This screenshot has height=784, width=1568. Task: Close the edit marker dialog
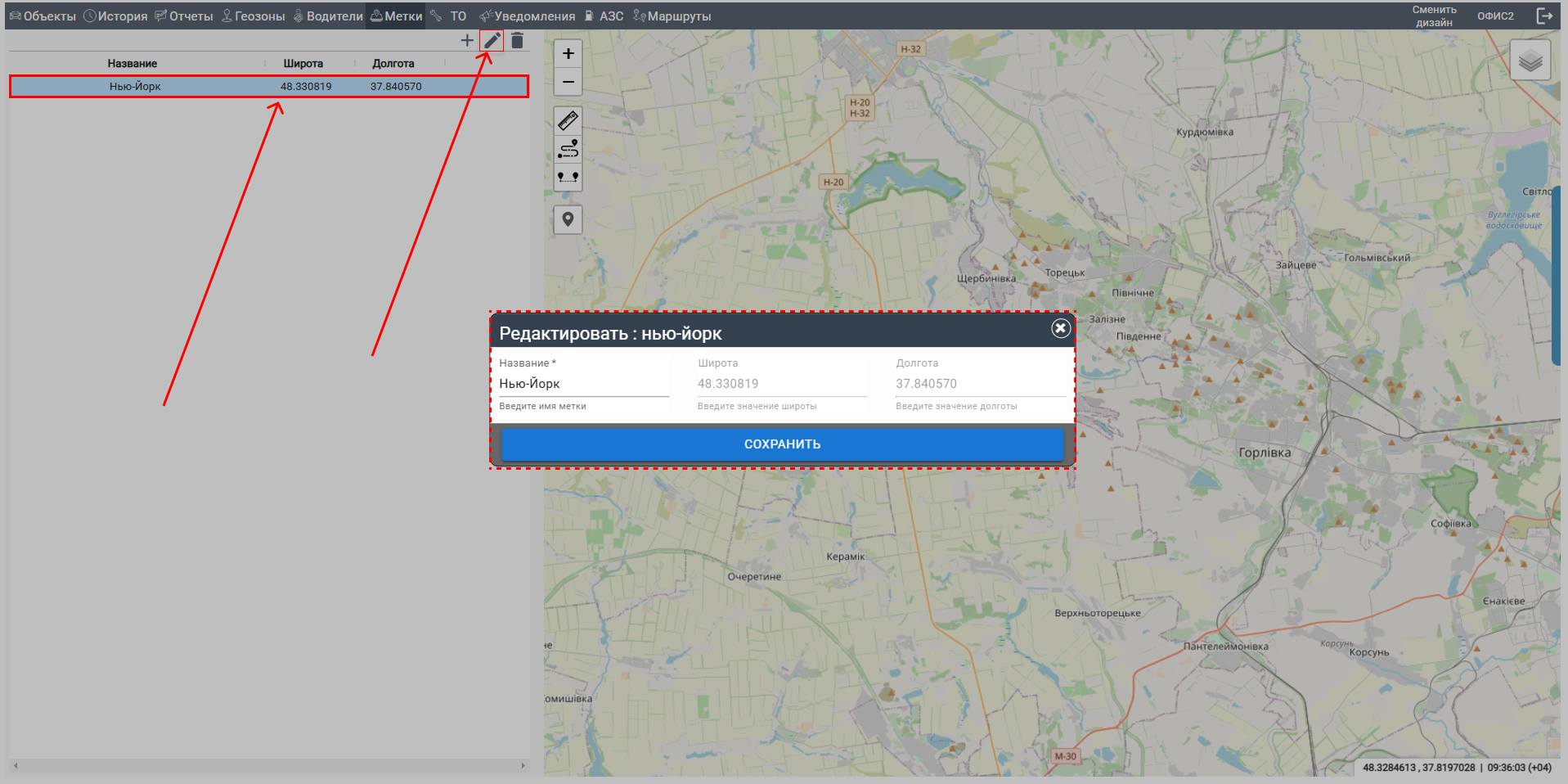[x=1060, y=328]
